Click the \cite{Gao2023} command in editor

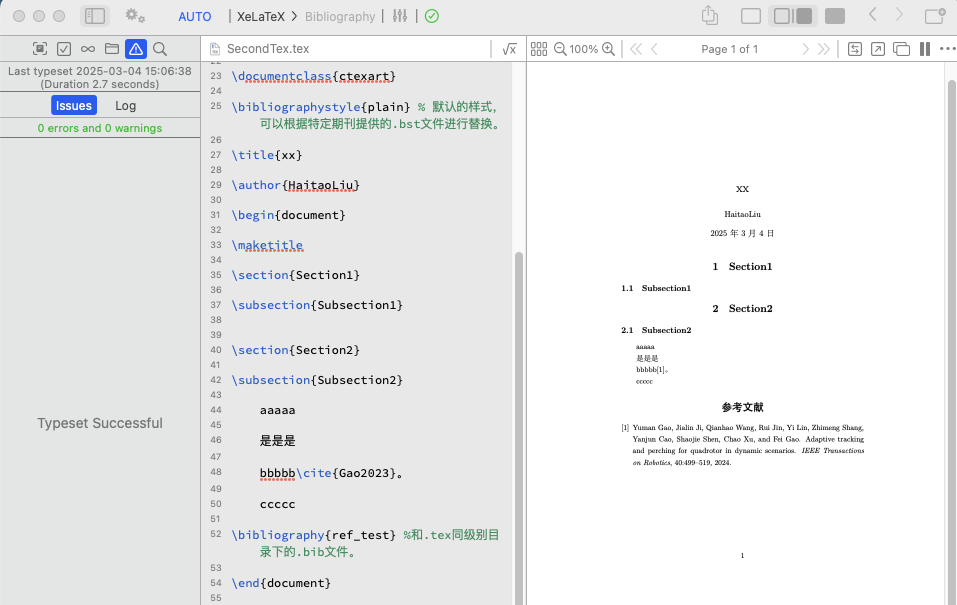346,473
